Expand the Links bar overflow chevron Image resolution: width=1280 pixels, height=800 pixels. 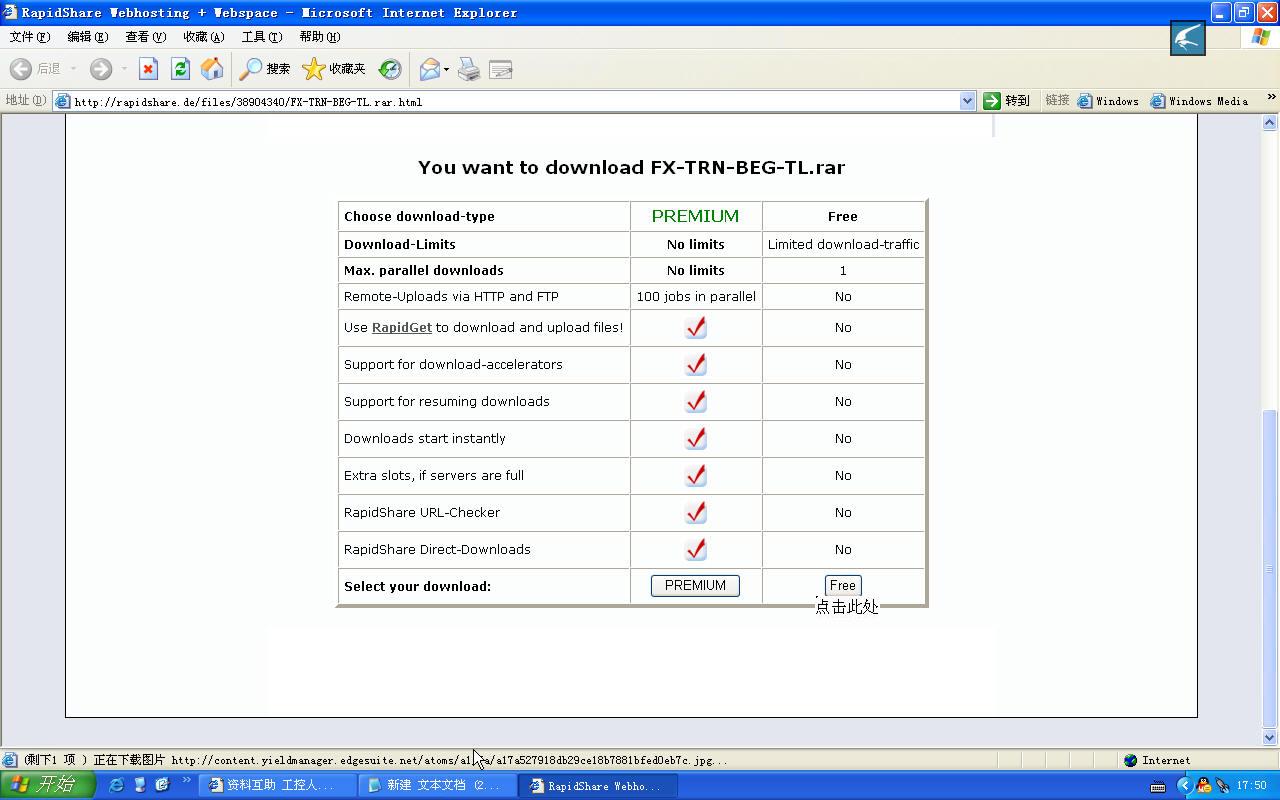1271,98
